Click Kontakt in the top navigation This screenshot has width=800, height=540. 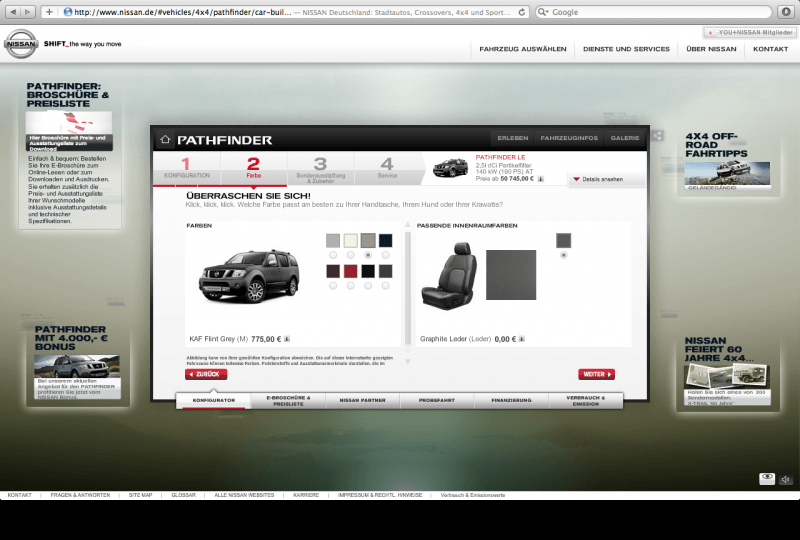(770, 49)
